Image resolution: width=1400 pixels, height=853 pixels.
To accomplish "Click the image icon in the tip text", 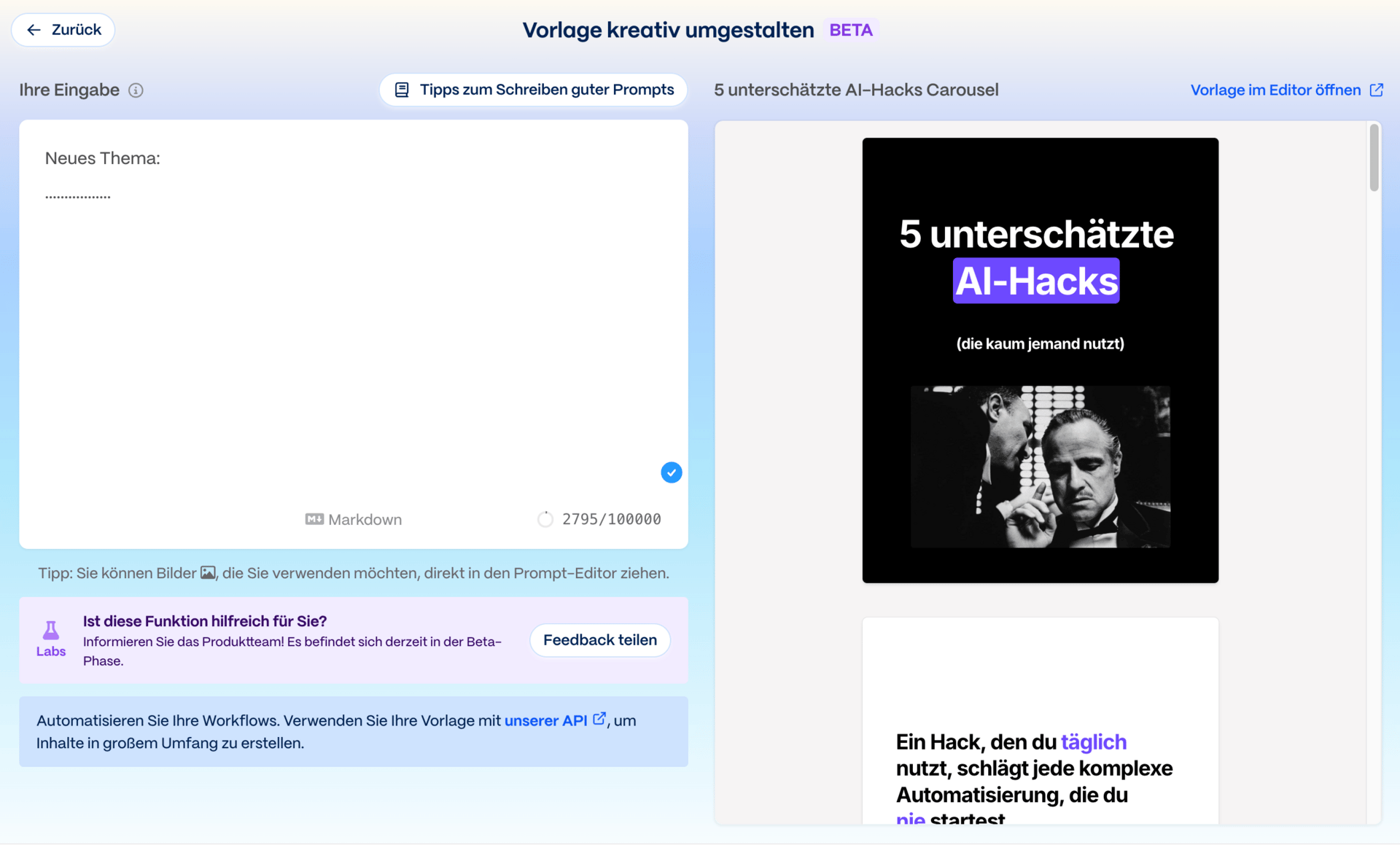I will [208, 573].
